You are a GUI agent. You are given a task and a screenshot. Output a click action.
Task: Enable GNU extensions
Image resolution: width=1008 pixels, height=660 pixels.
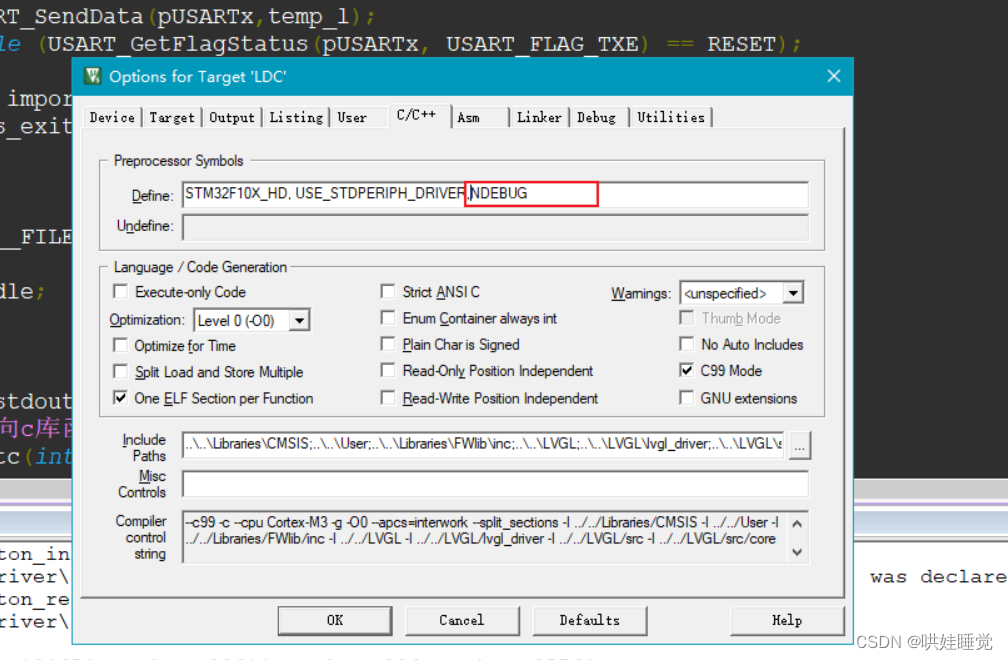click(687, 395)
